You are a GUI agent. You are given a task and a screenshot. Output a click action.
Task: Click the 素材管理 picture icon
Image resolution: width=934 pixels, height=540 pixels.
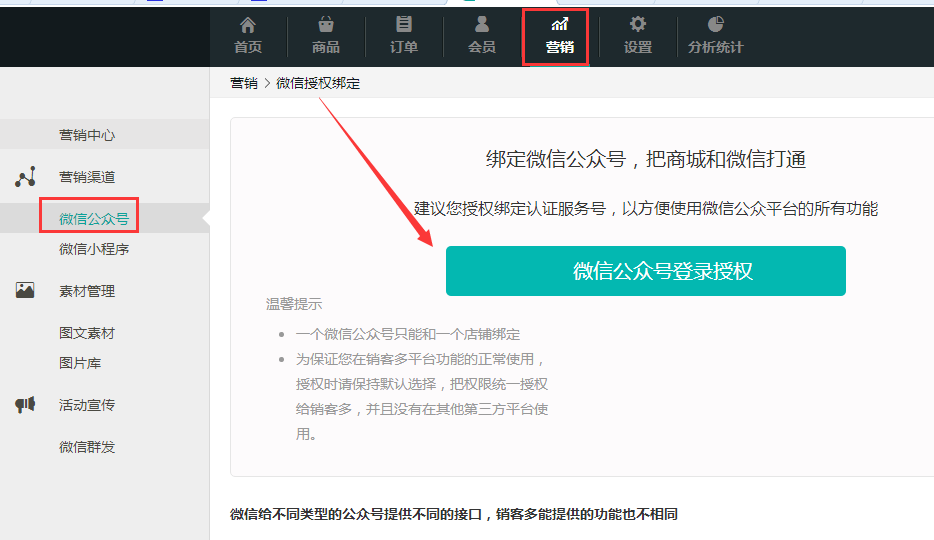[x=26, y=291]
